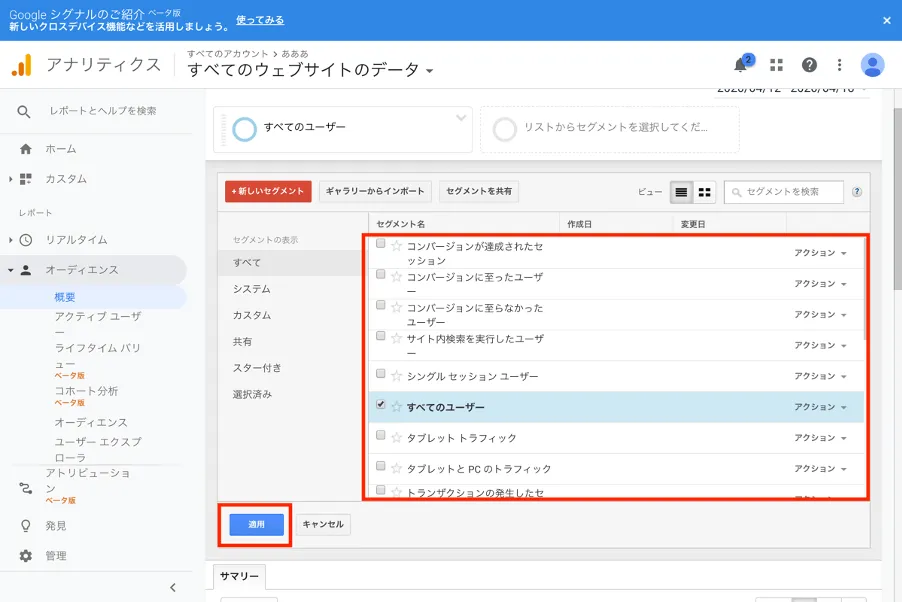Click the Google Analytics logo icon
Image resolution: width=902 pixels, height=602 pixels.
click(x=22, y=65)
